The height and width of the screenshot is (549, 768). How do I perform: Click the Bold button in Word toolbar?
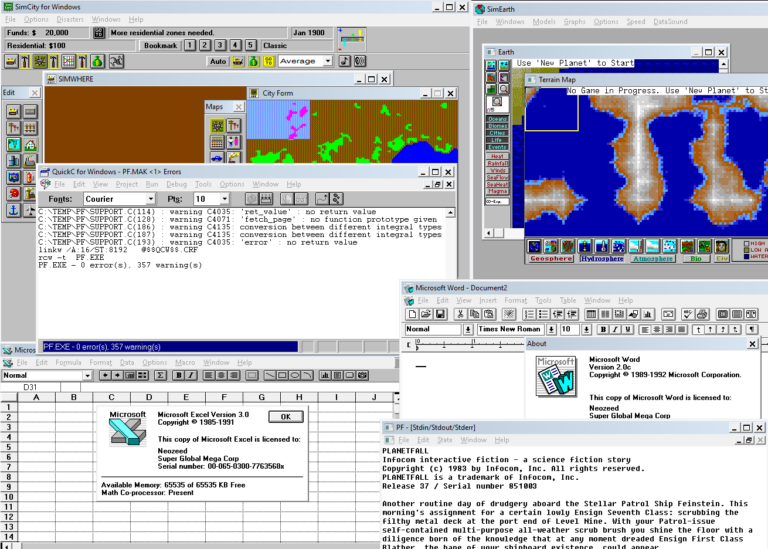coord(603,329)
